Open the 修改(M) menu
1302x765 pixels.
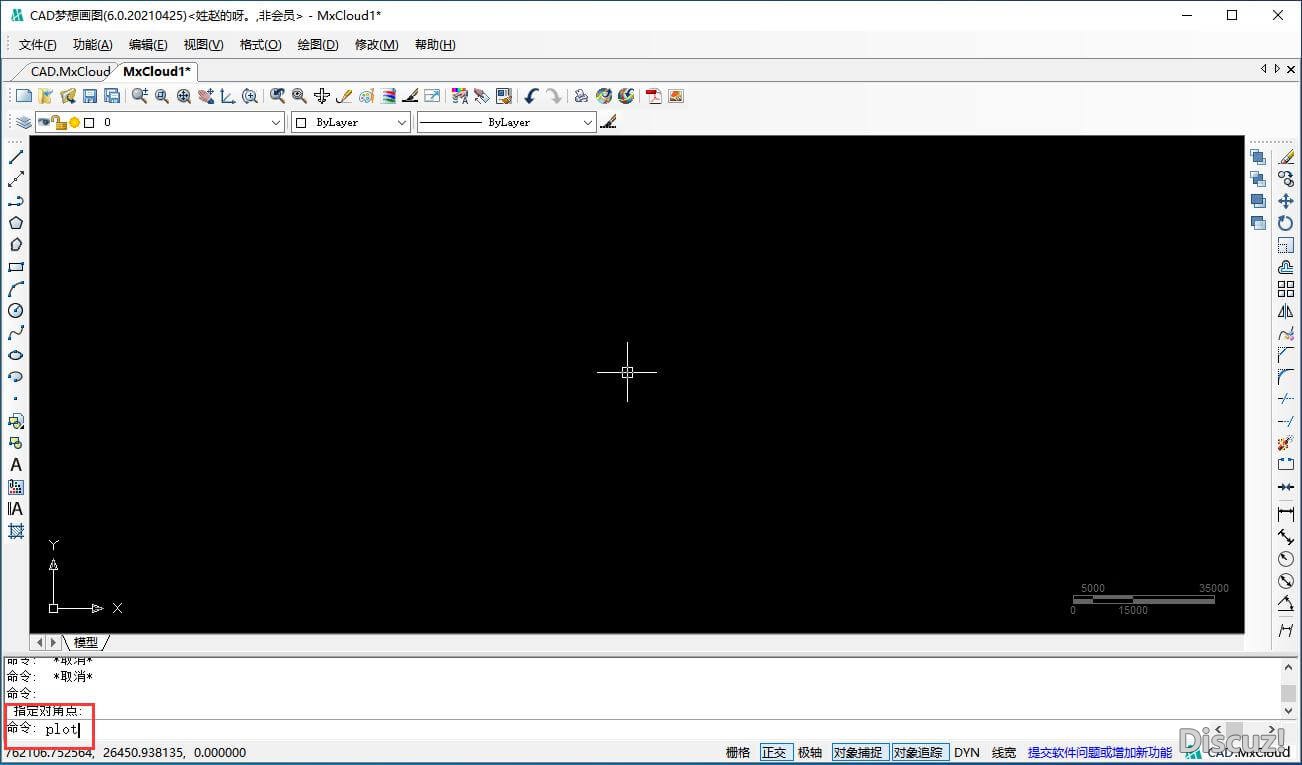click(x=376, y=45)
